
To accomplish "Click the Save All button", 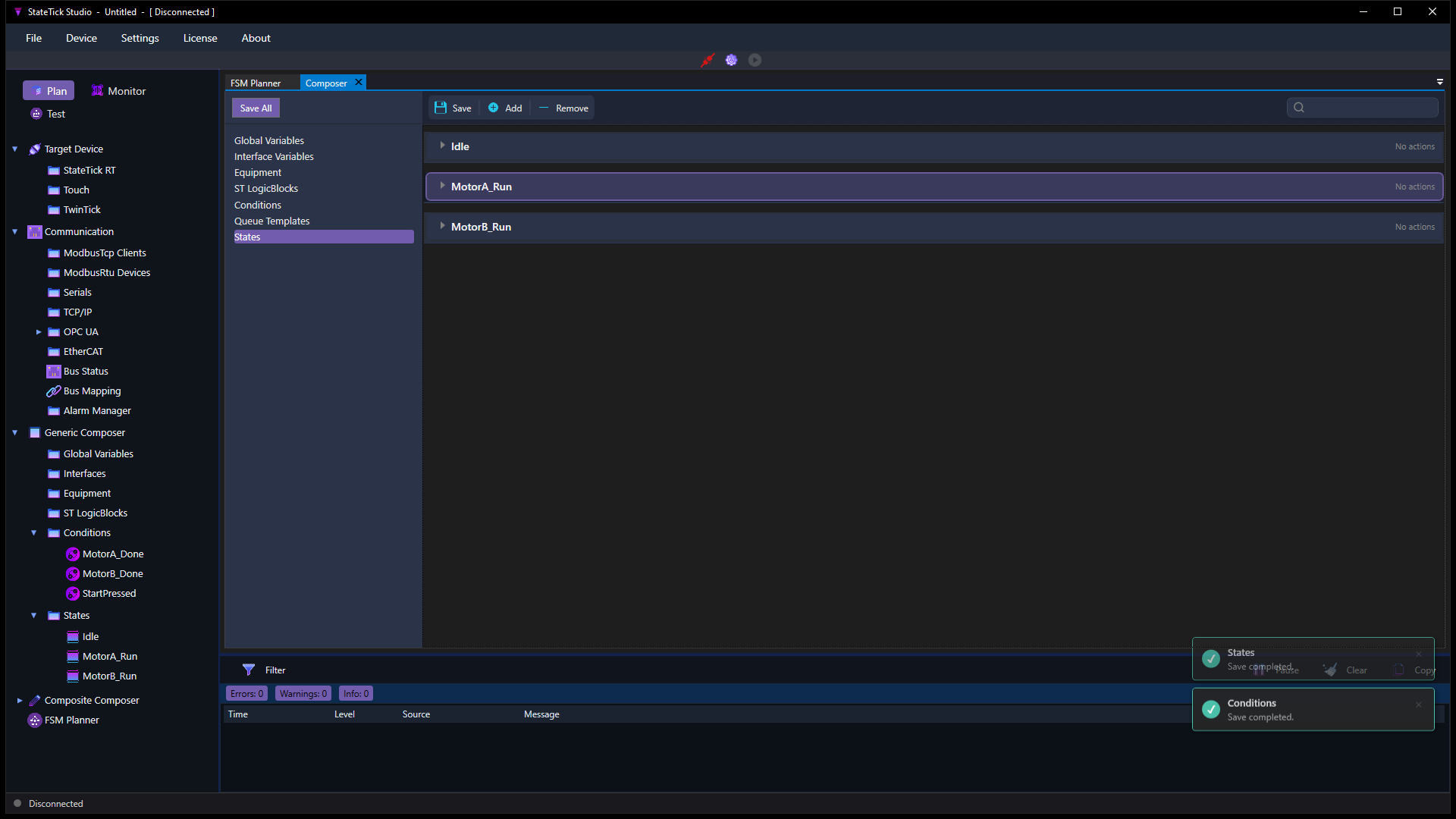I will tap(256, 108).
